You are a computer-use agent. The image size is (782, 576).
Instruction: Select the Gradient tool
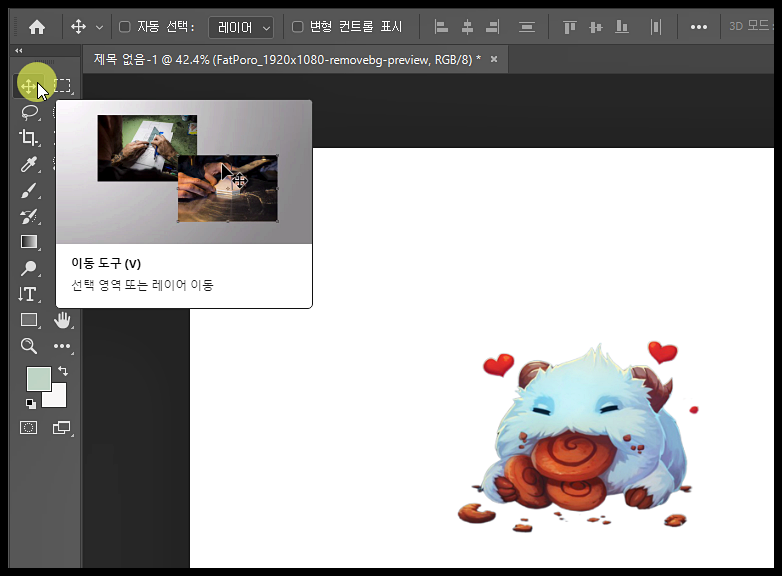pyautogui.click(x=29, y=242)
